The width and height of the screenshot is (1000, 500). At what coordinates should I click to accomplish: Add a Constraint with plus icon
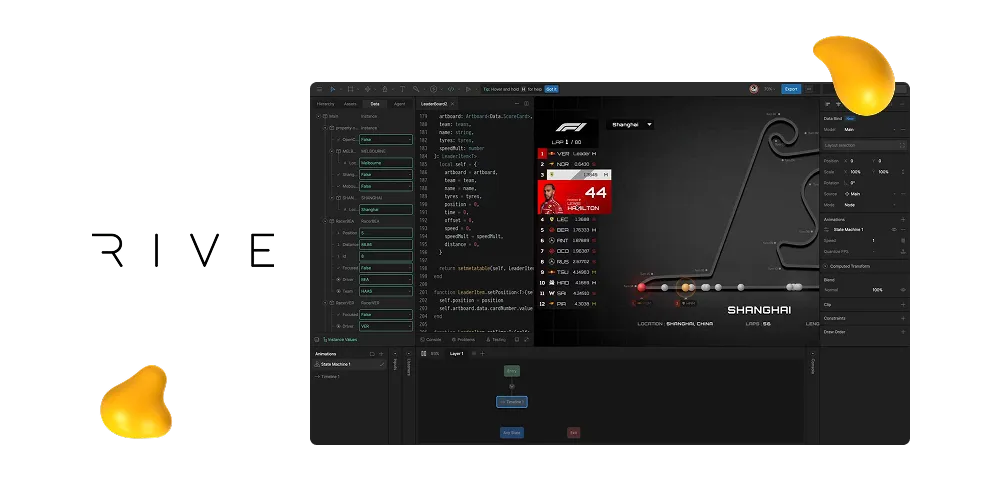[x=902, y=318]
